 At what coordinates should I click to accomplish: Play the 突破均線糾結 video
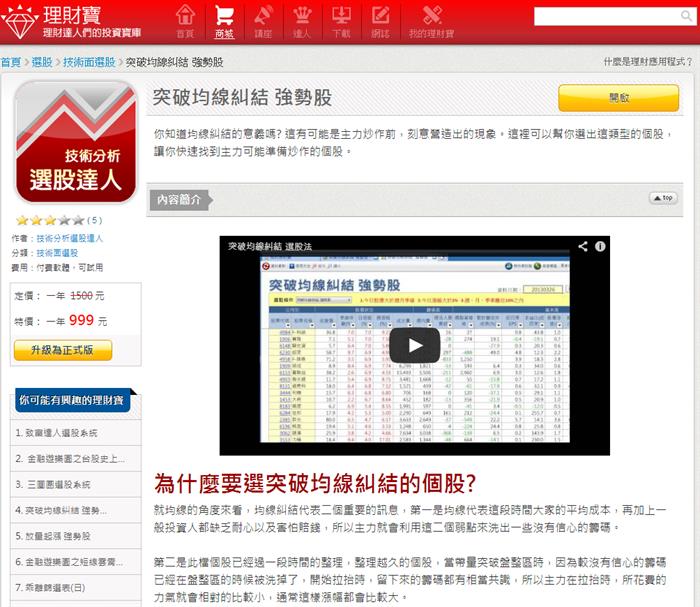pyautogui.click(x=415, y=345)
